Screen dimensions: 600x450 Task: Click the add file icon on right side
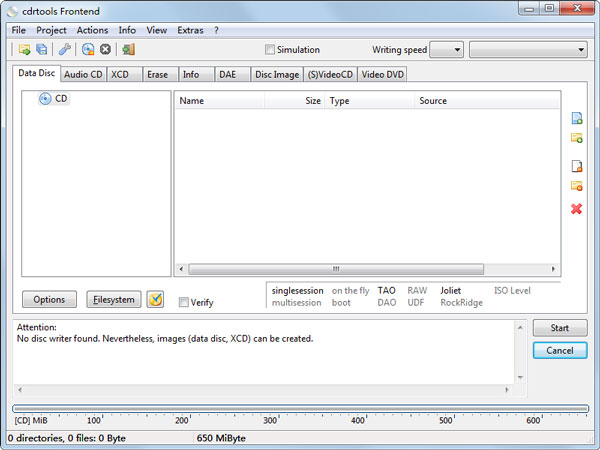point(577,118)
